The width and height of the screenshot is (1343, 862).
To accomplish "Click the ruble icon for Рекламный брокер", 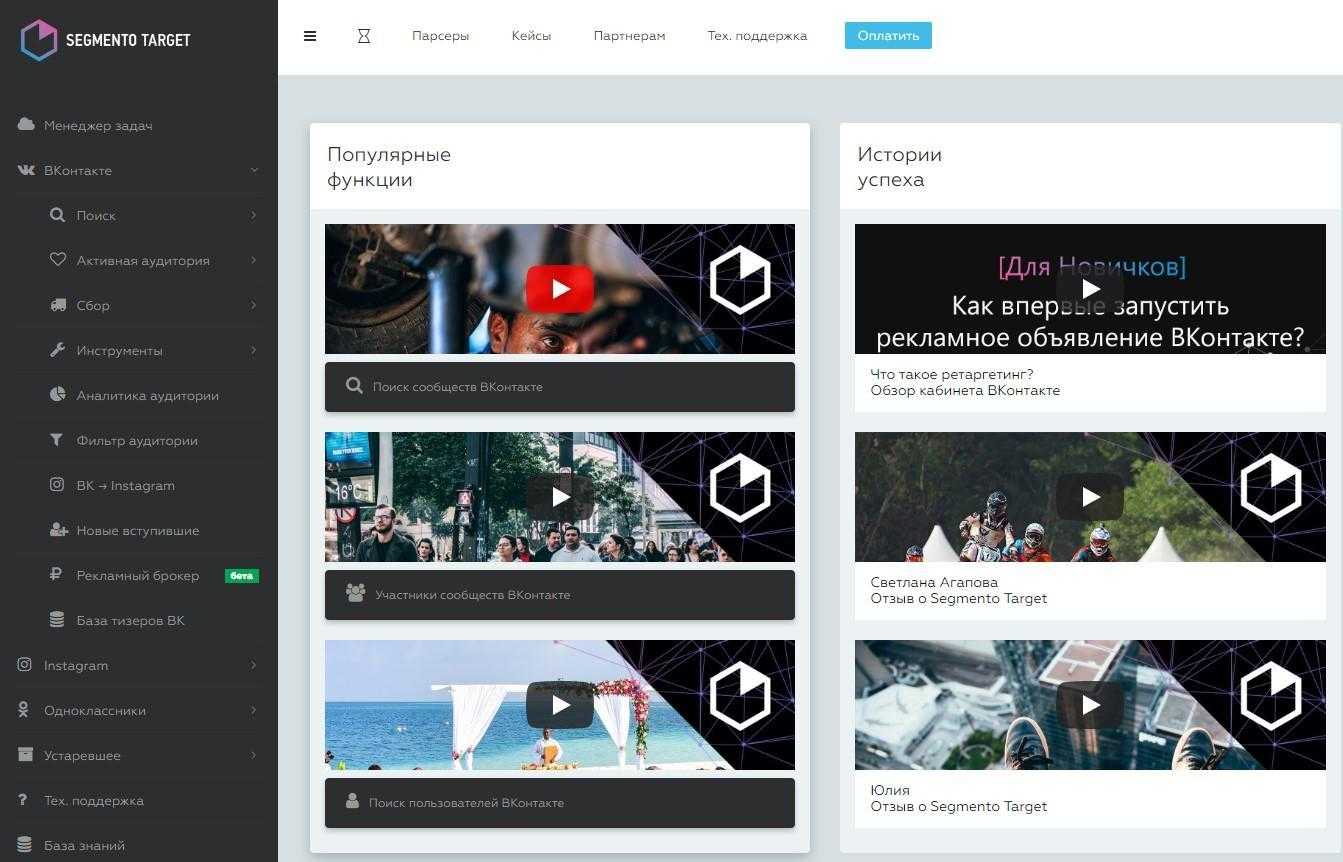I will click(57, 575).
